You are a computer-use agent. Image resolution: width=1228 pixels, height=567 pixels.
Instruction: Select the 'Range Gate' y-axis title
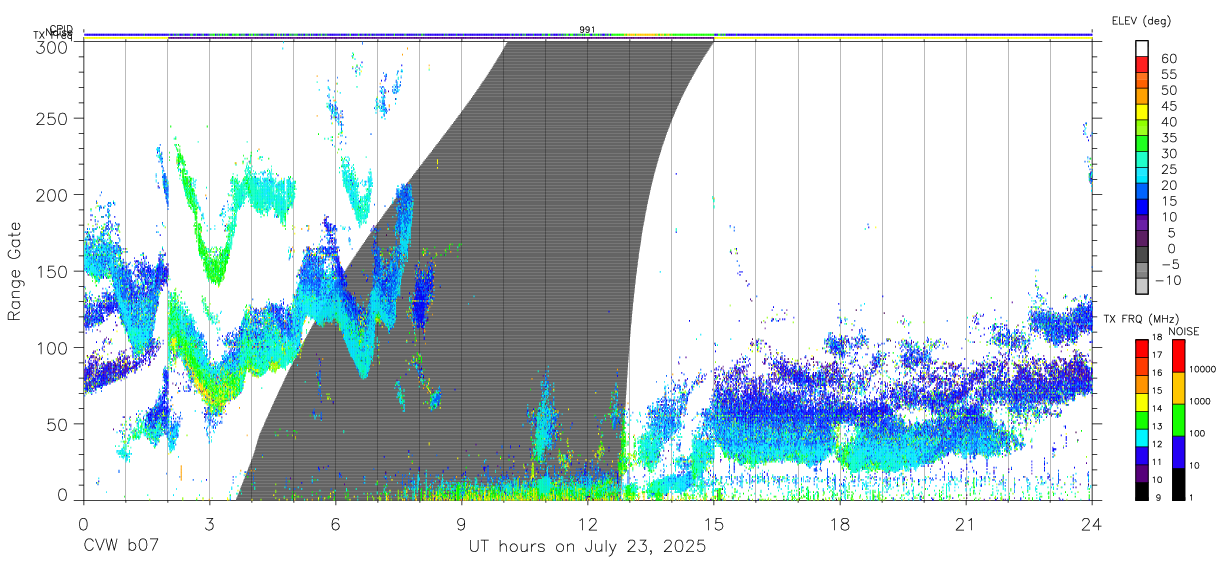tap(16, 270)
